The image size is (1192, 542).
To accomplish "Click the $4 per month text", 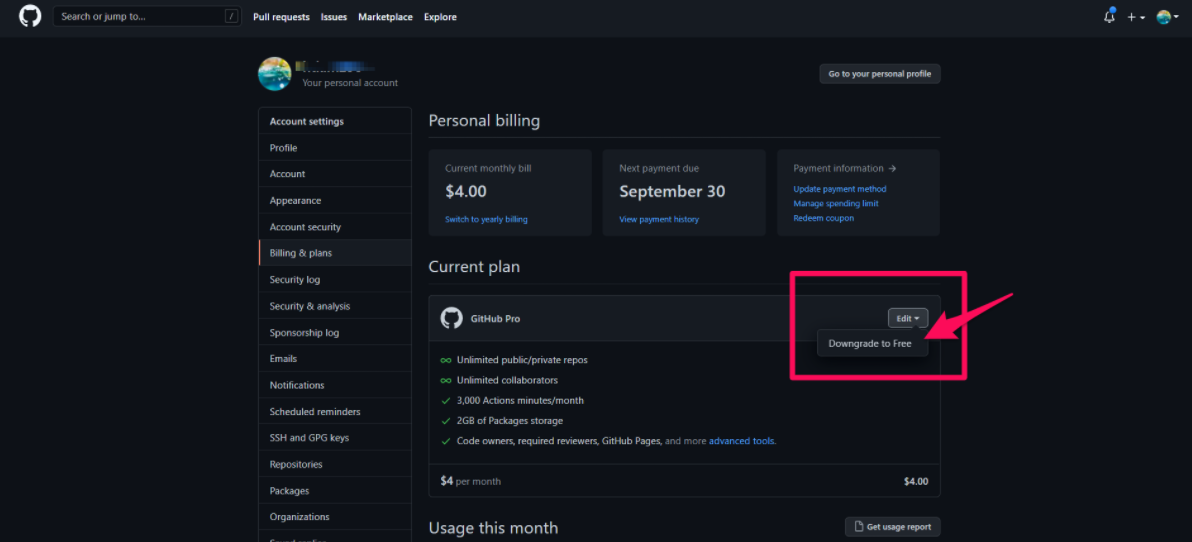I will [471, 481].
